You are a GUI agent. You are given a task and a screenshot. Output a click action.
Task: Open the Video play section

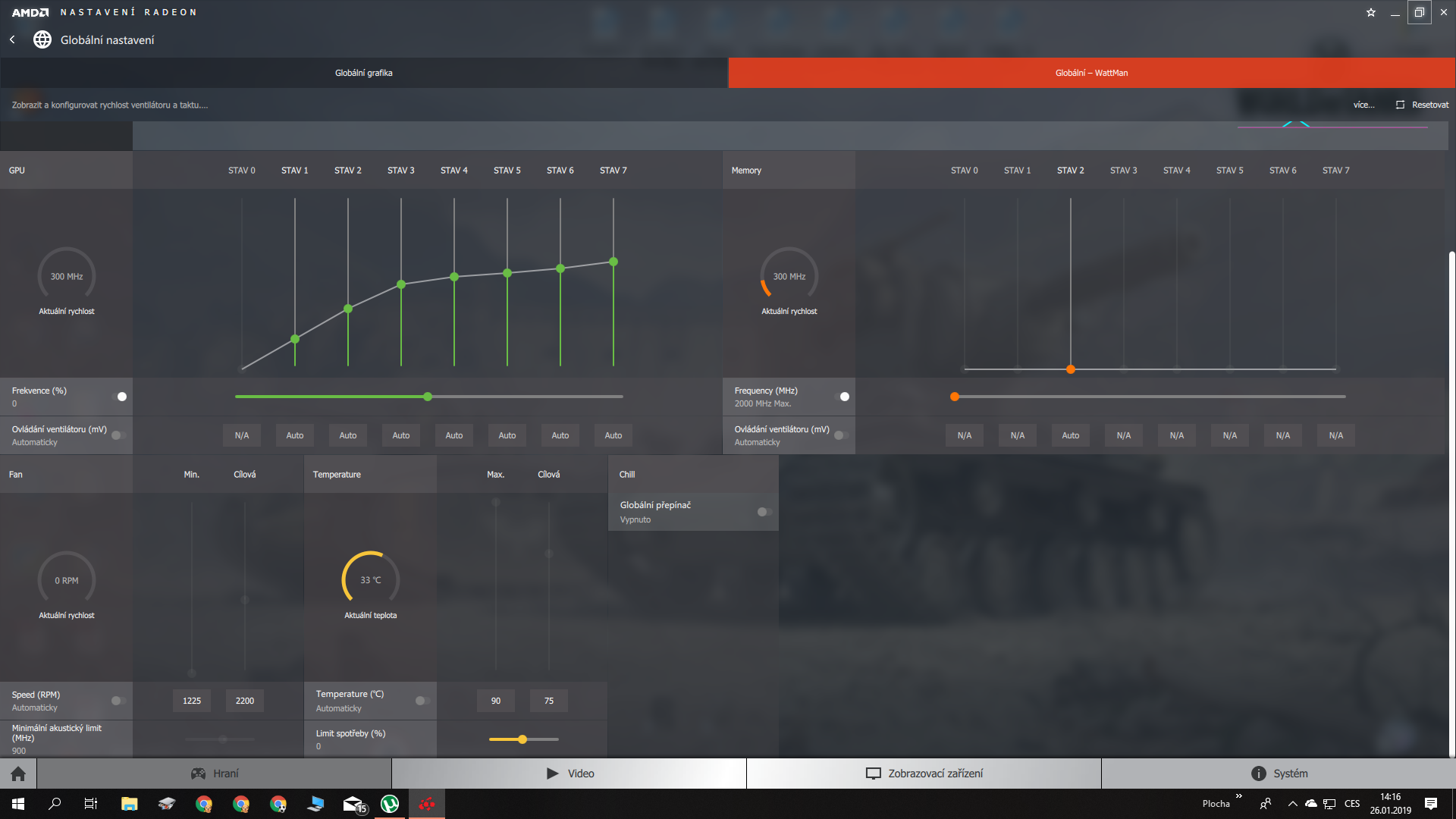tap(570, 773)
